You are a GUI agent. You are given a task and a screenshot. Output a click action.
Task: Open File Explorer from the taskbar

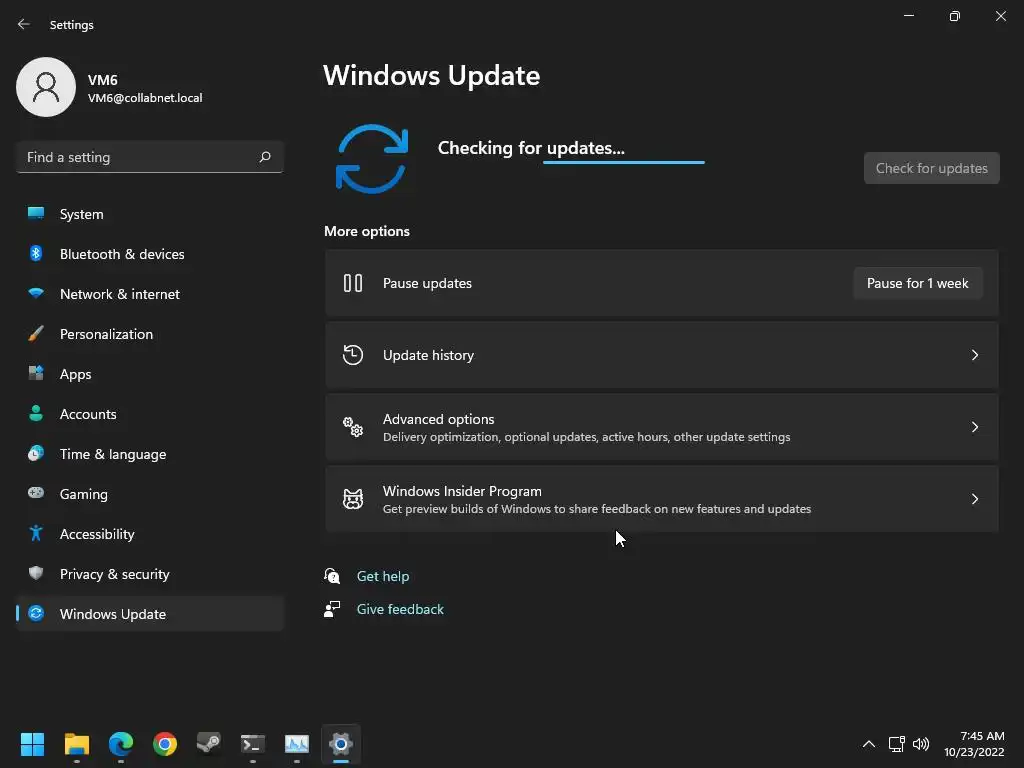point(76,744)
